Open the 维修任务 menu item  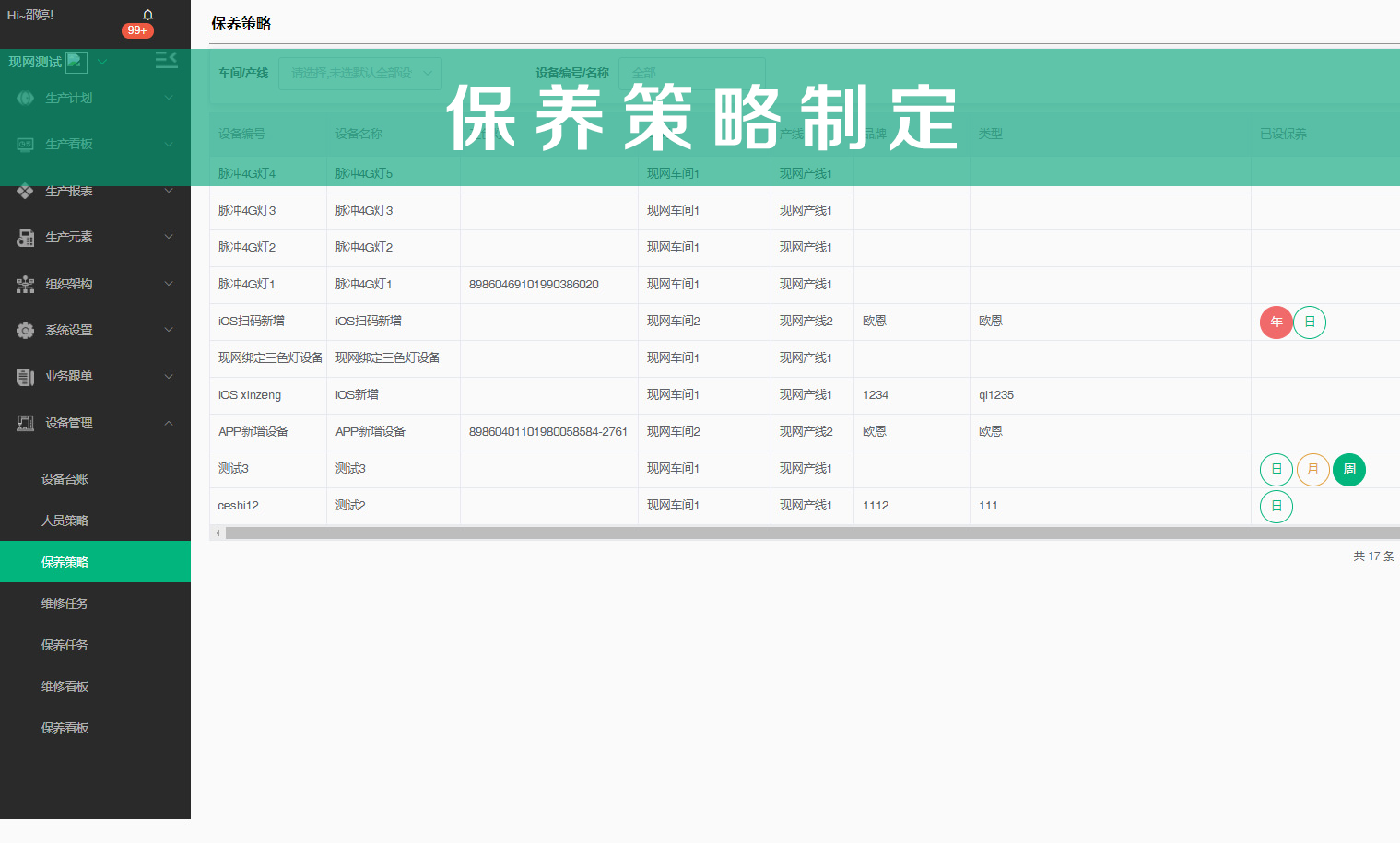tap(65, 603)
